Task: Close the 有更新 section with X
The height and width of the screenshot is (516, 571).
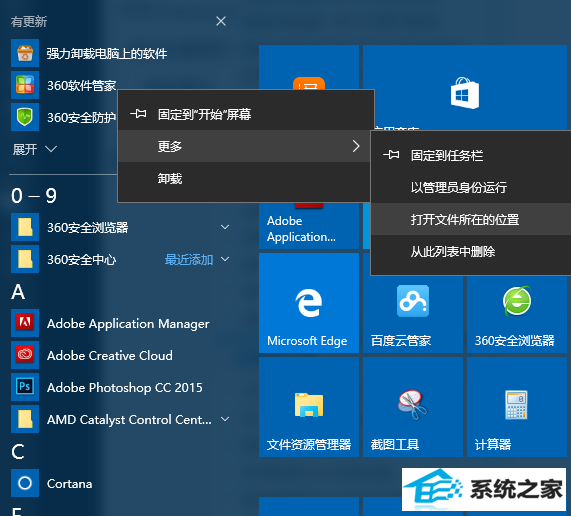Action: pos(221,21)
